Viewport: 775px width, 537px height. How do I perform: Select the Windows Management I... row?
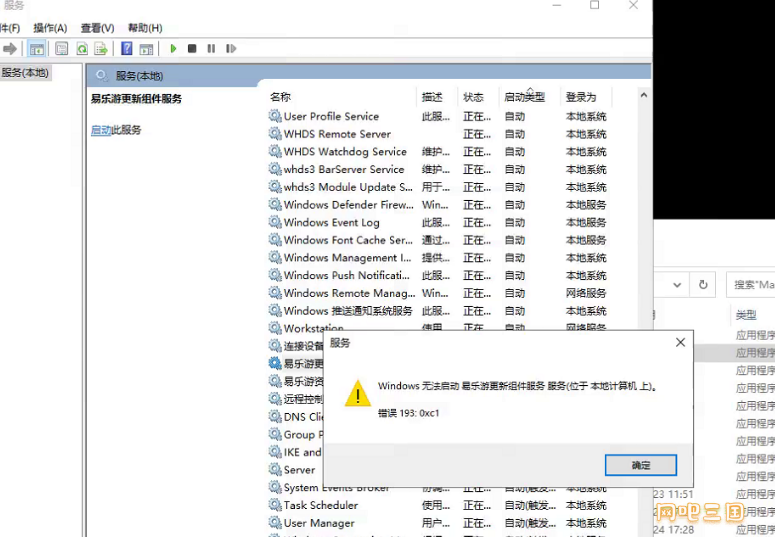439,258
